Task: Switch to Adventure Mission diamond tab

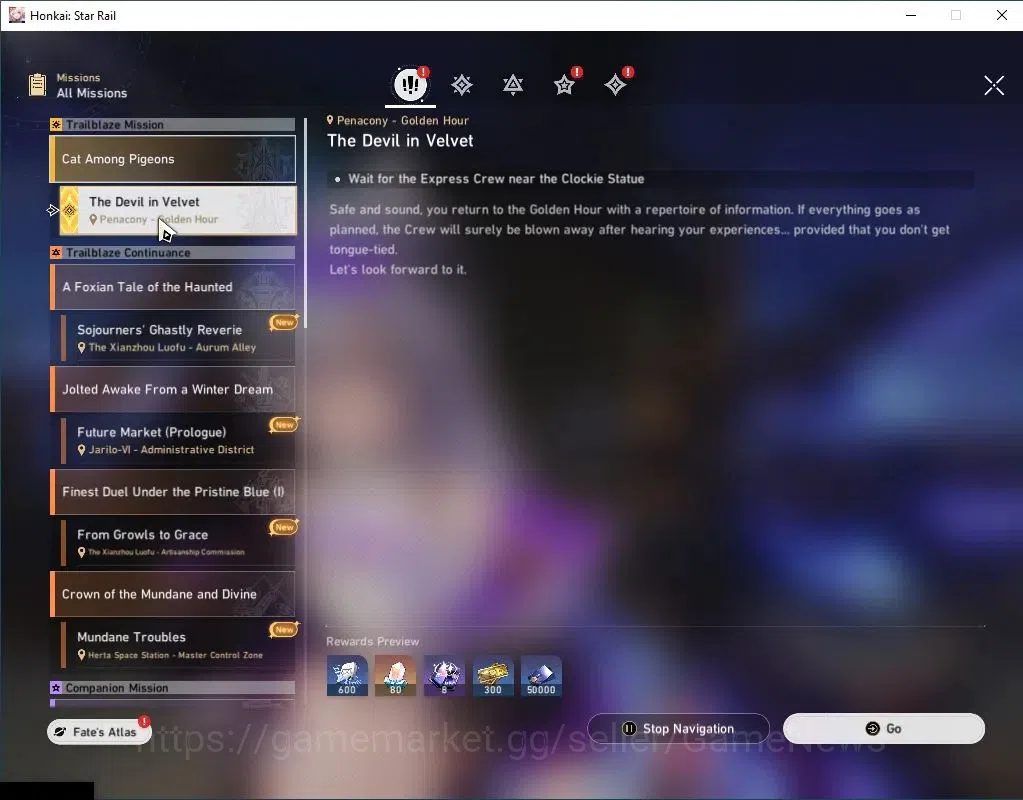Action: pyautogui.click(x=615, y=85)
